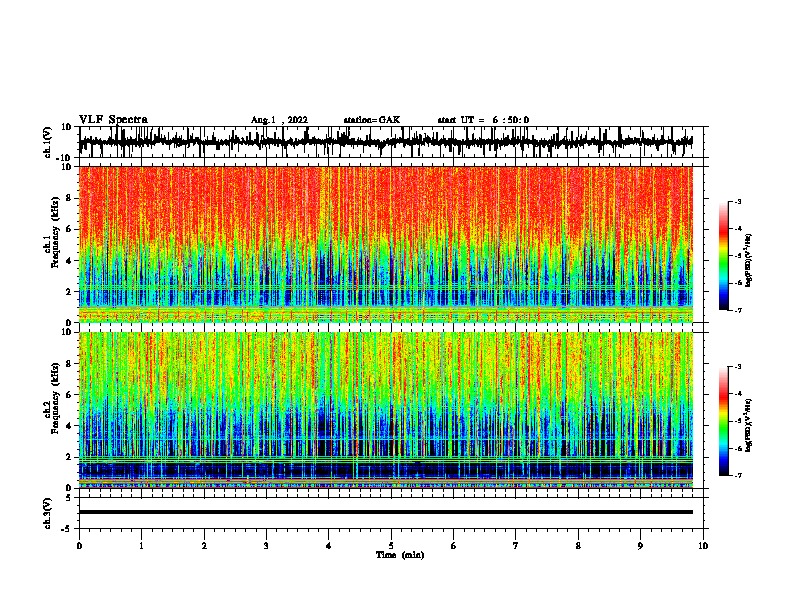Click the time axis tick label "5"

(x=391, y=546)
